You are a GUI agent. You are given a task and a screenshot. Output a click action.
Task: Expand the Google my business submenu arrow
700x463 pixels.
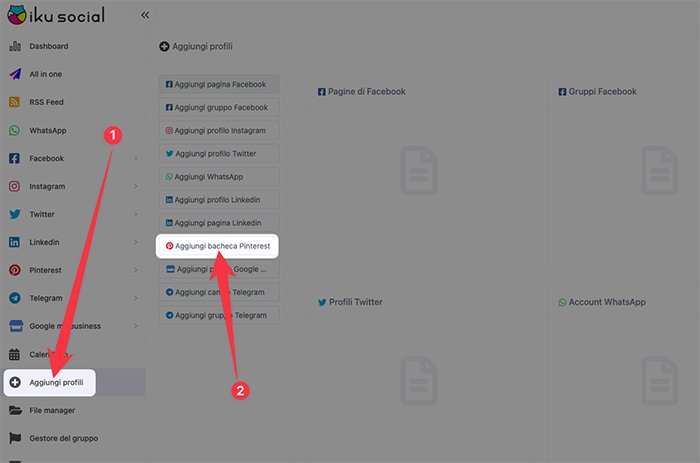(x=136, y=326)
